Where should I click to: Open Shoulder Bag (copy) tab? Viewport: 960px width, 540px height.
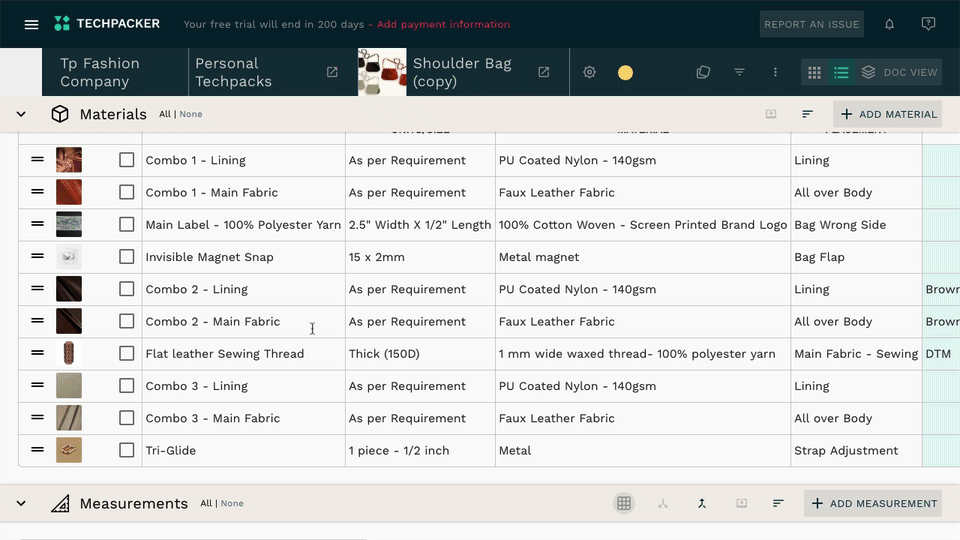pyautogui.click(x=463, y=72)
